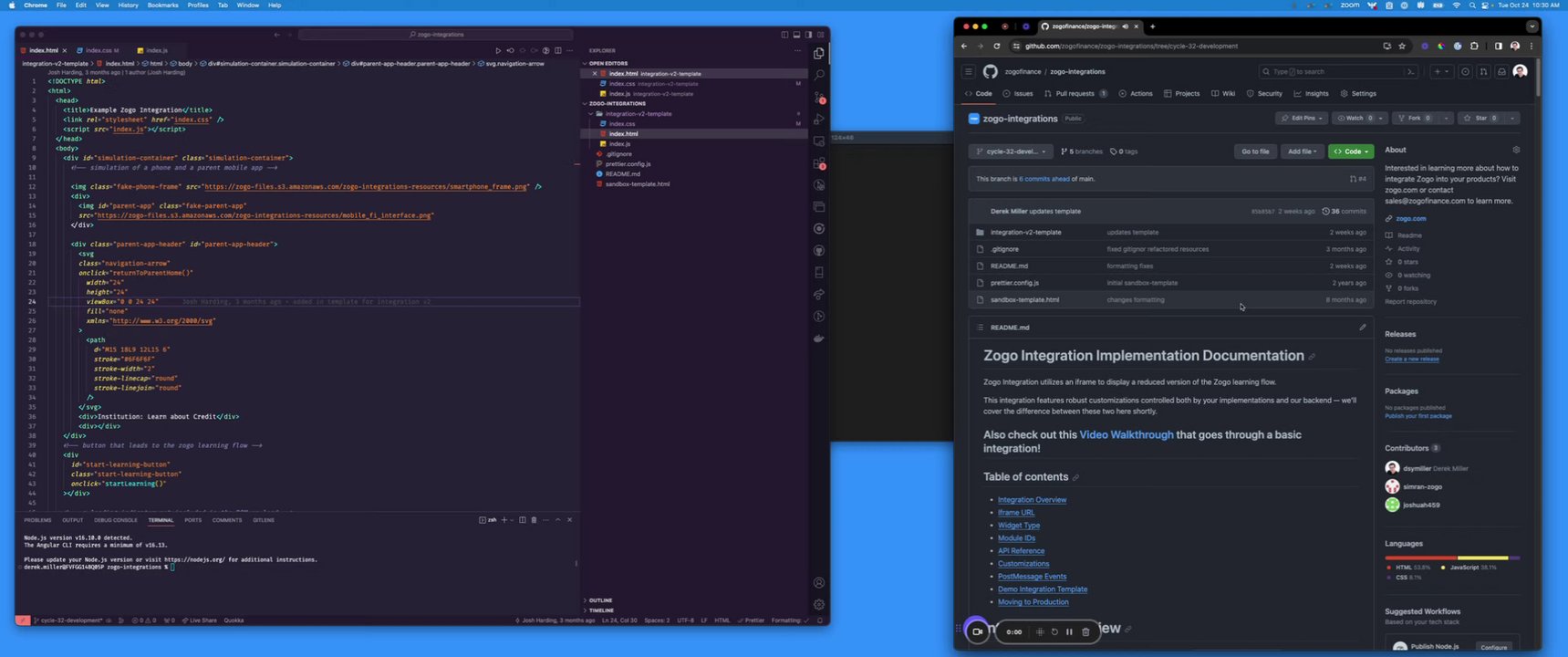The image size is (1568, 657).
Task: Open the zogo.com link in About
Action: click(1410, 219)
